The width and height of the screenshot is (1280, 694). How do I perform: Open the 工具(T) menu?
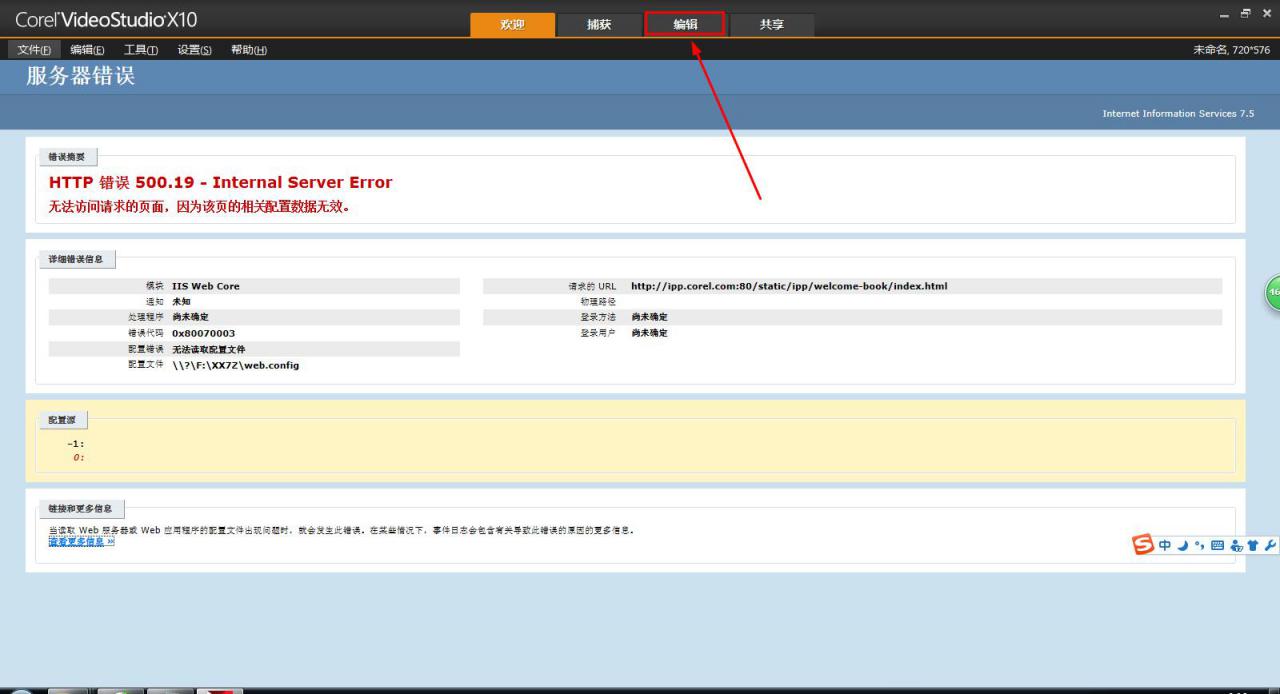point(141,50)
